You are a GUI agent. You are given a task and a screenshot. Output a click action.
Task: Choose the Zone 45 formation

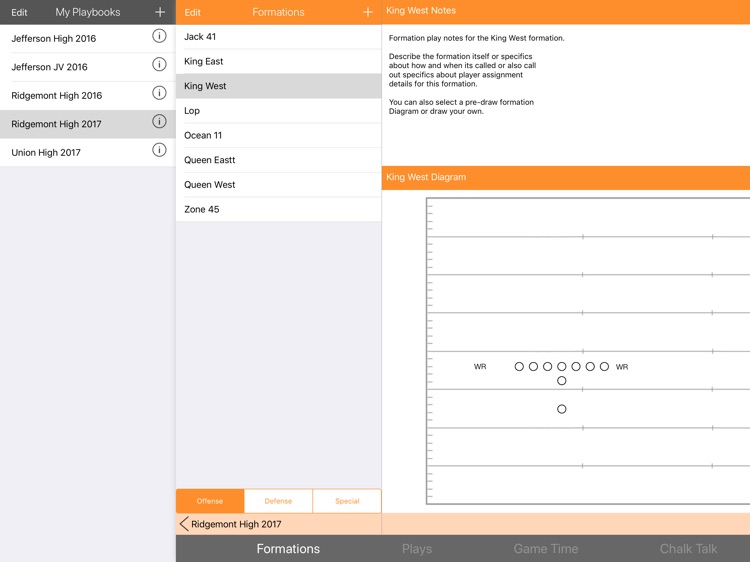click(x=278, y=209)
